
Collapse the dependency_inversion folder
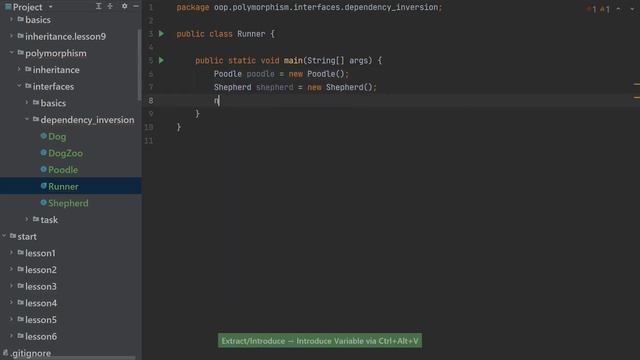27,119
